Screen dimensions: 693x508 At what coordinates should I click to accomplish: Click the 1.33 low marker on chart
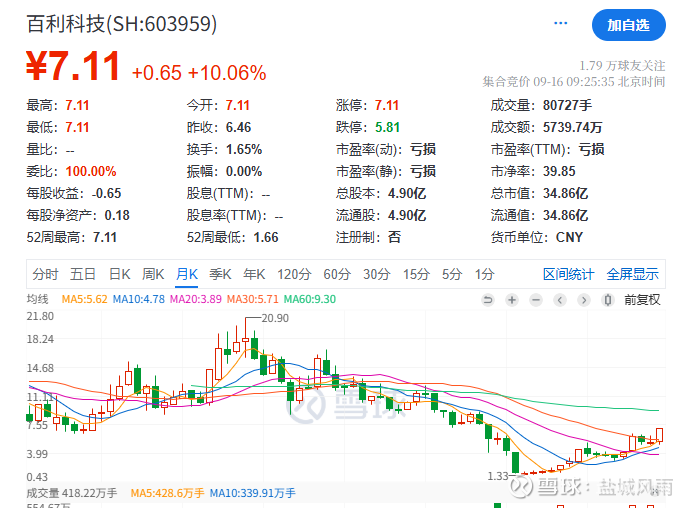click(x=498, y=476)
